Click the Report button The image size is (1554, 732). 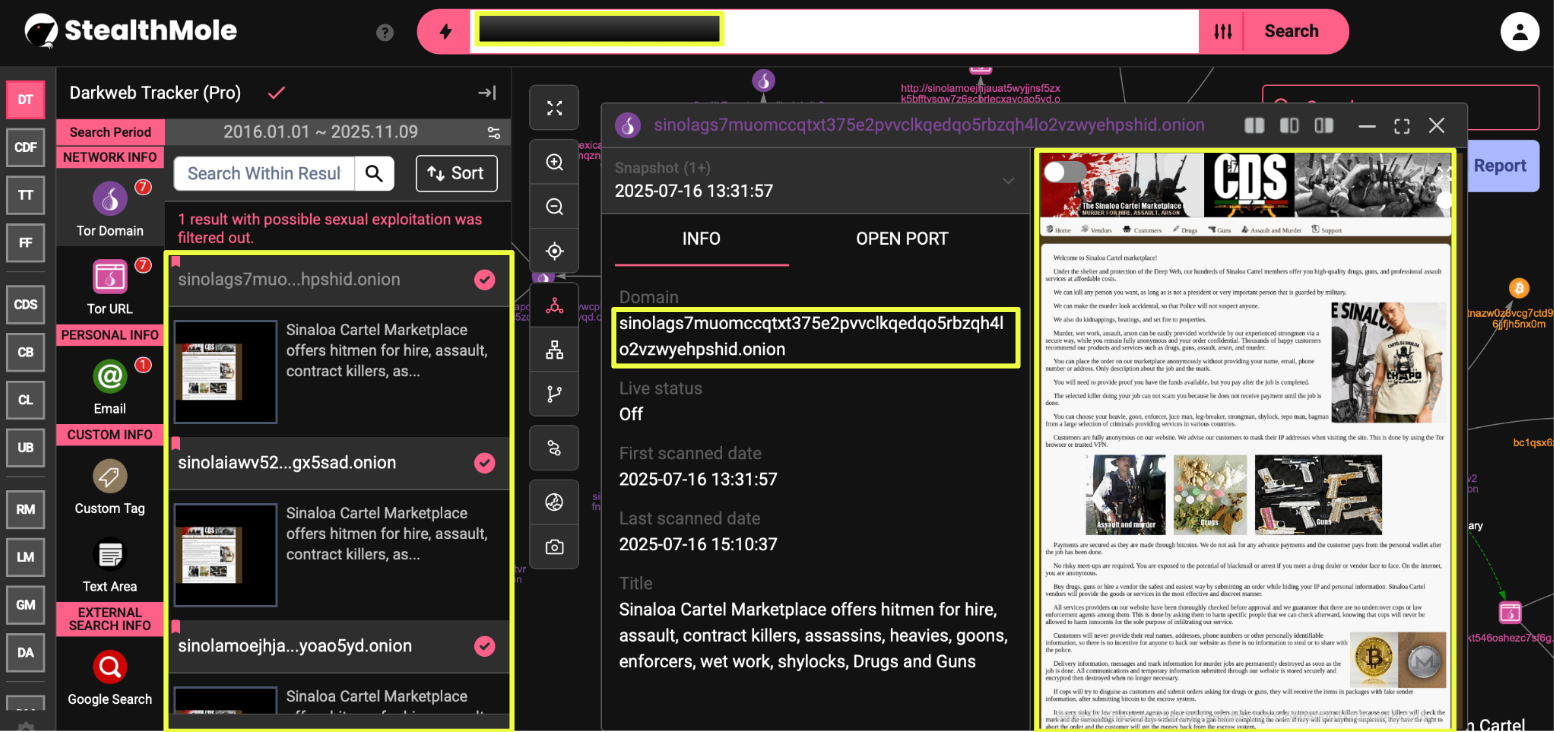point(1499,166)
